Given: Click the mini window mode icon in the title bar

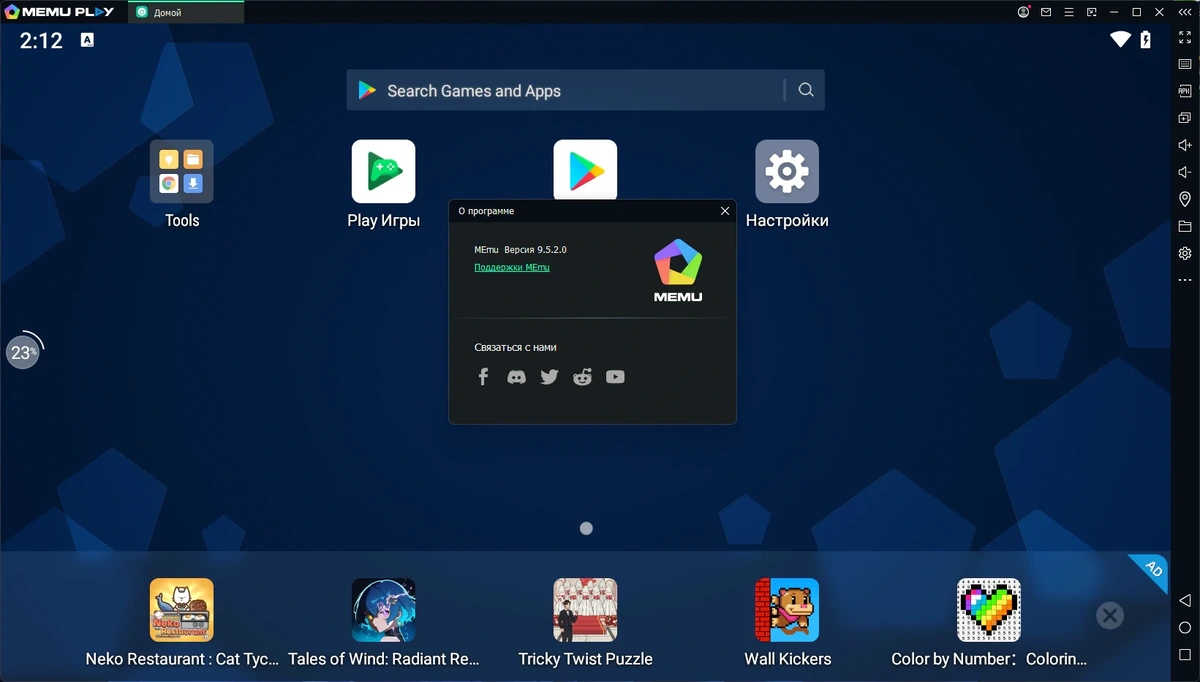Looking at the screenshot, I should [x=1091, y=12].
